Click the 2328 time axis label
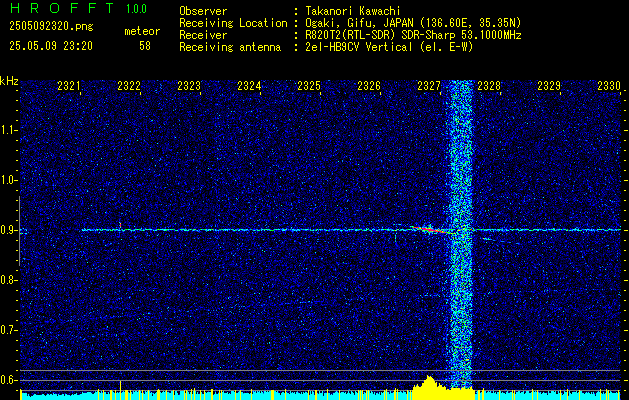 (489, 86)
